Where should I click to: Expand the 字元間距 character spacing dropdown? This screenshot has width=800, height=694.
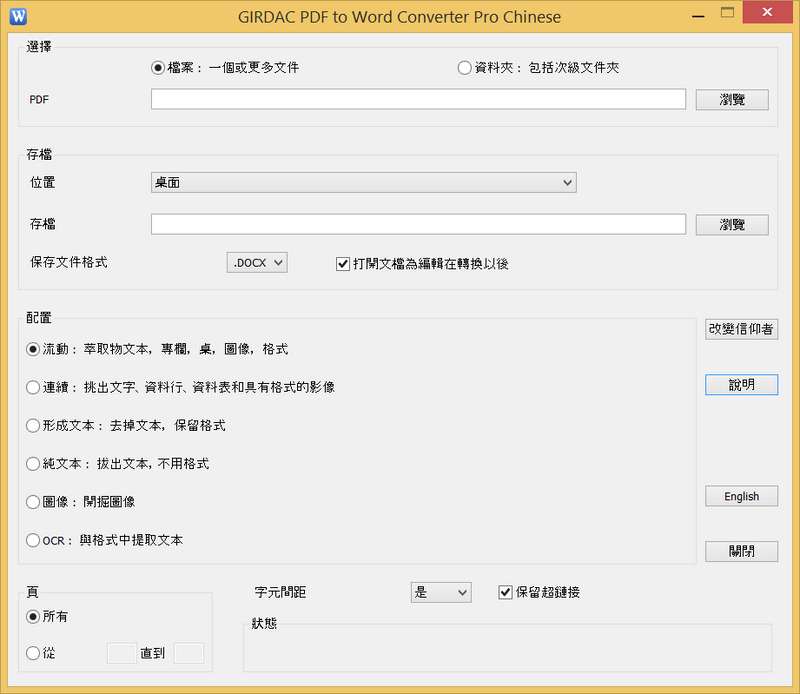441,592
